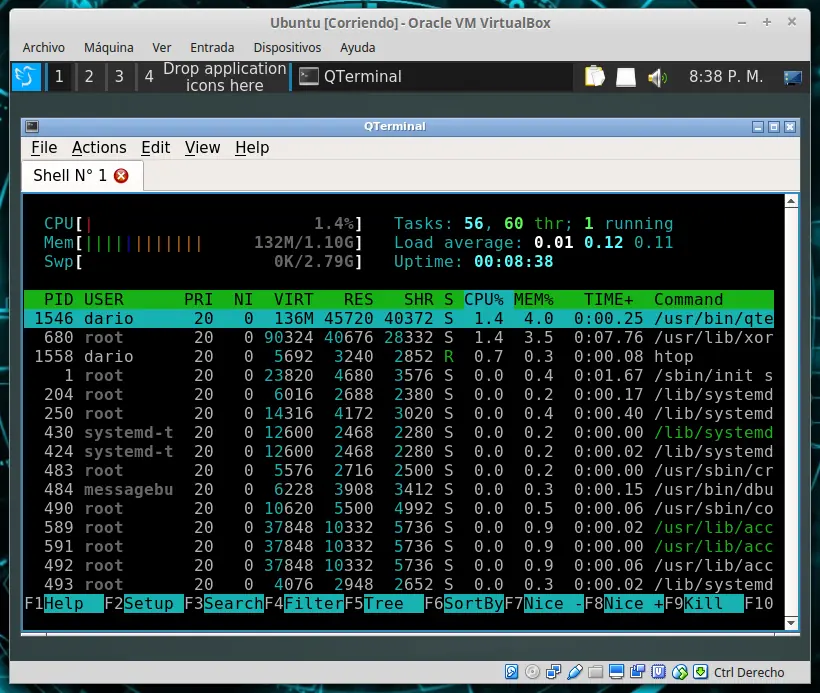
Task: Click the QTerminal window title icon
Action: 32,126
